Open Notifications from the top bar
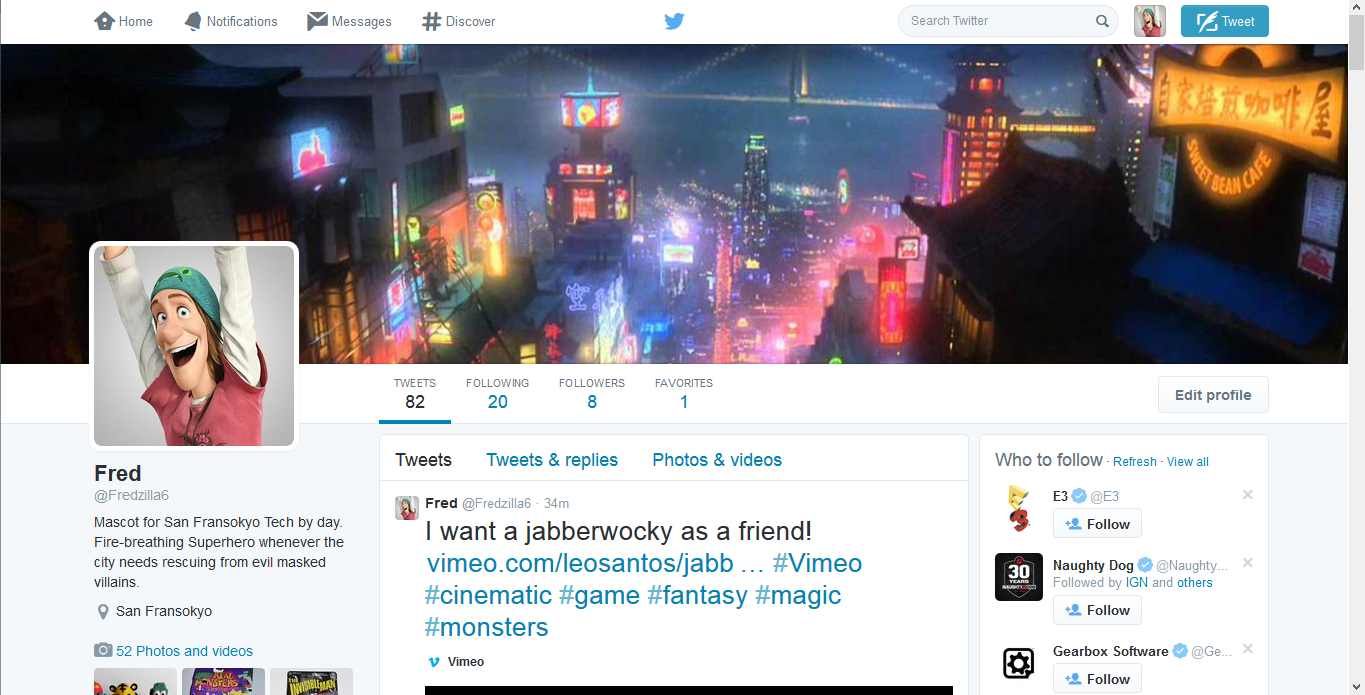The image size is (1365, 695). [231, 21]
